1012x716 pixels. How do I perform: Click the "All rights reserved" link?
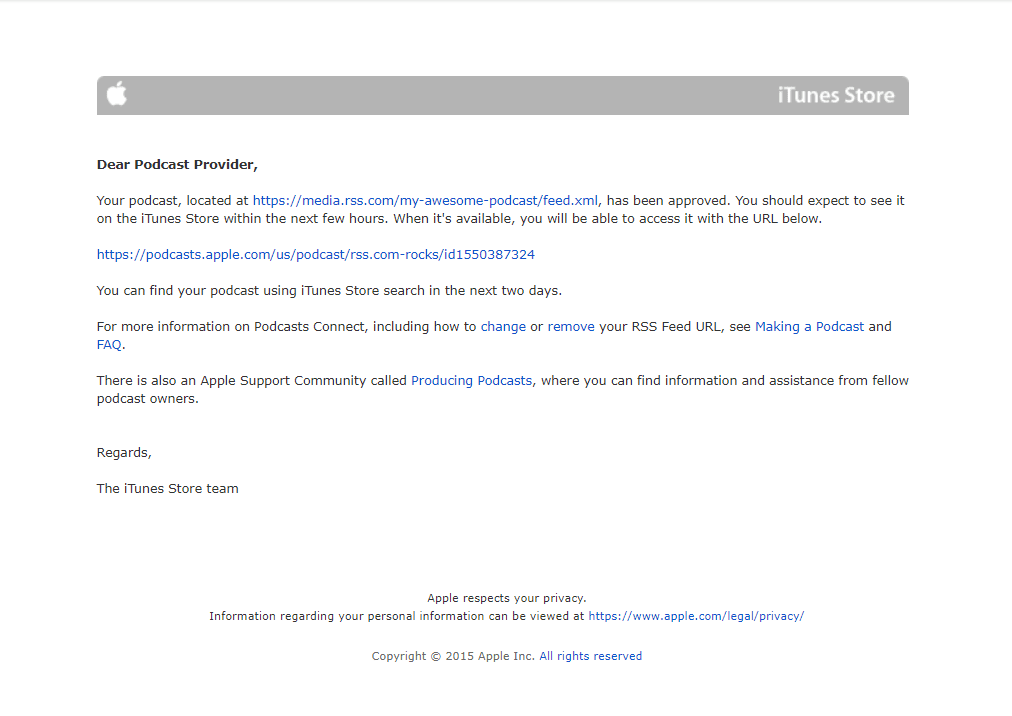click(x=591, y=656)
